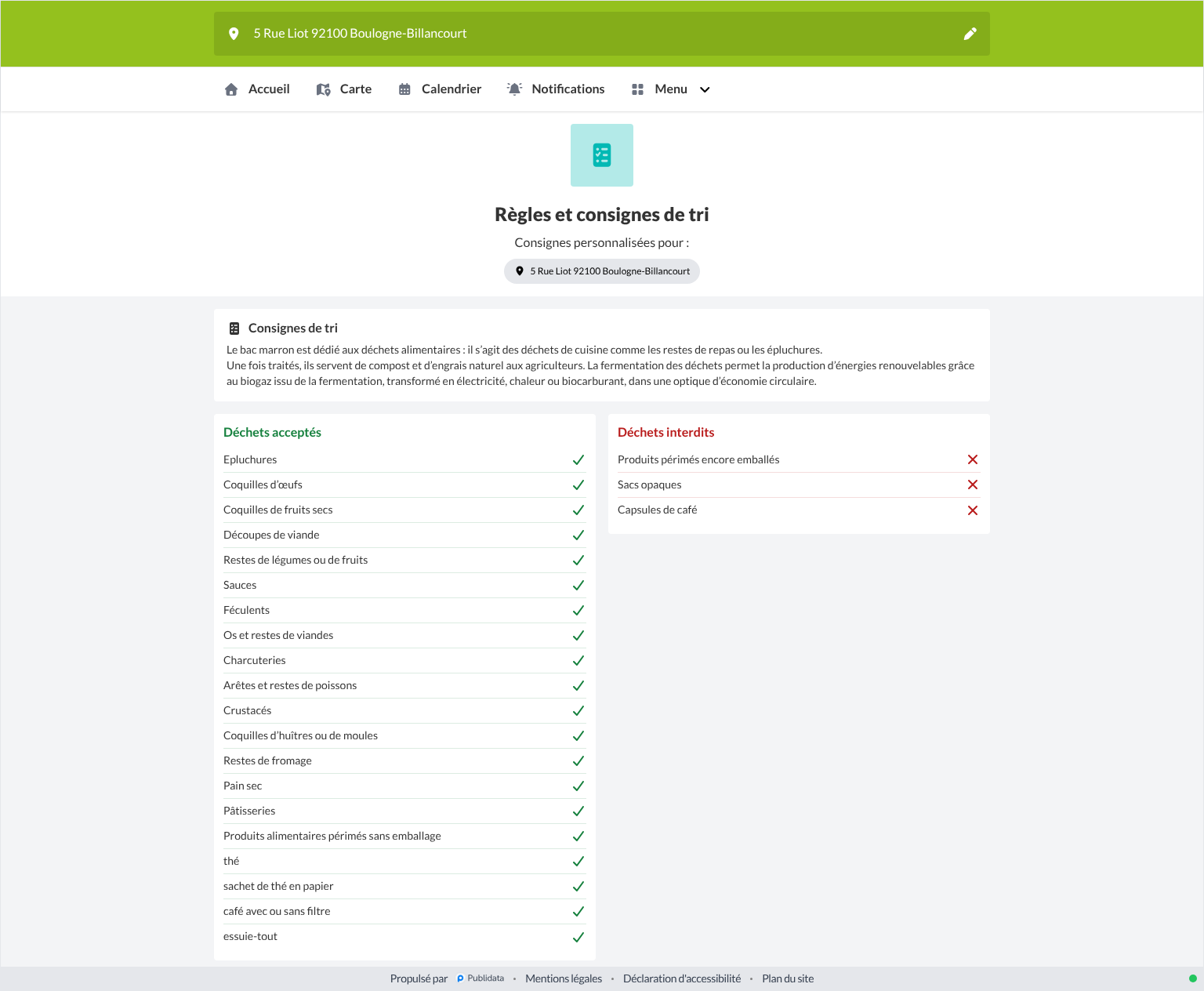Screen dimensions: 1204x991
Task: Click the address field in the green header
Action: [602, 34]
